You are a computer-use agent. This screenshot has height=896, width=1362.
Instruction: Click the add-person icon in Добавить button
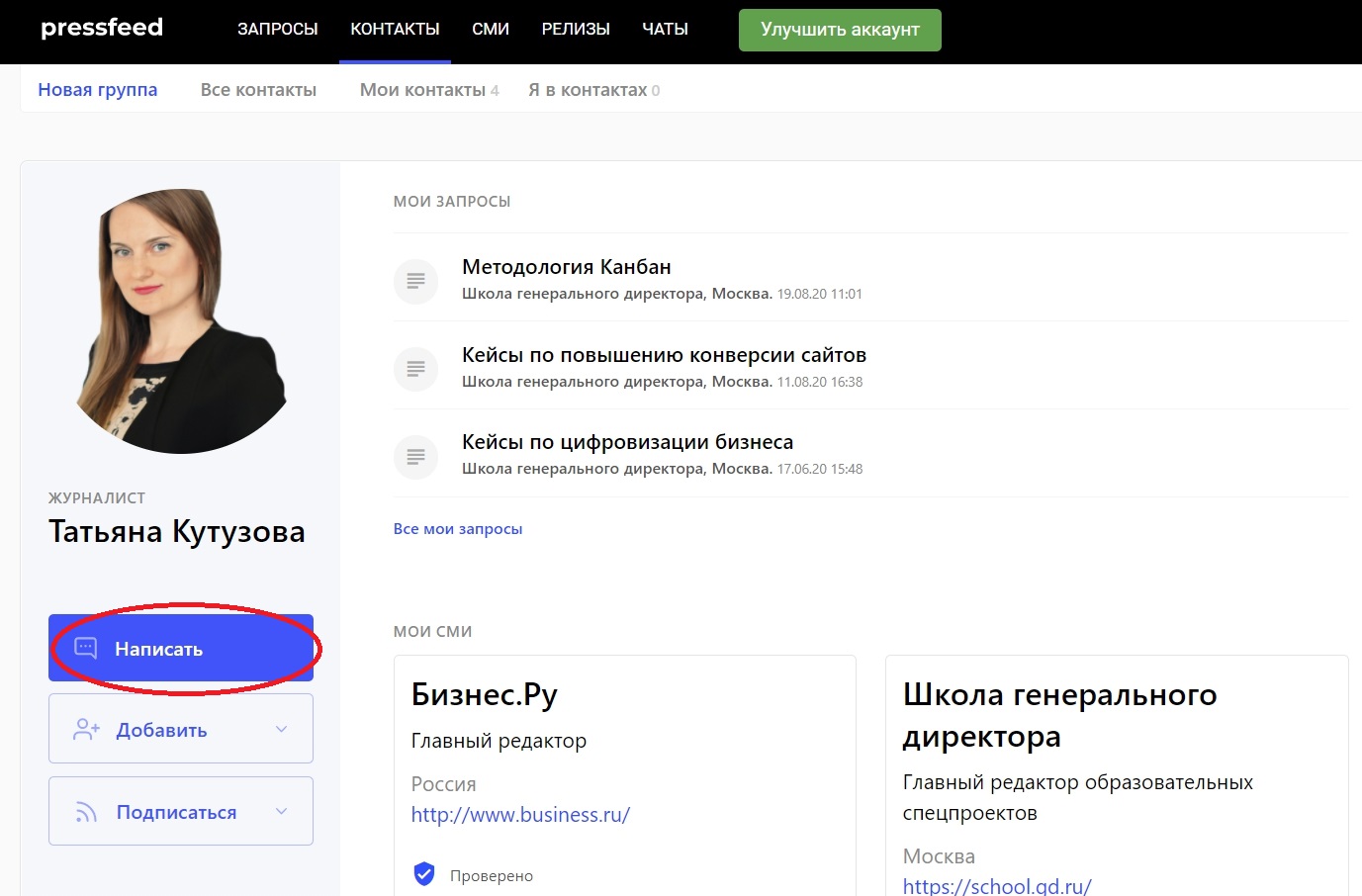86,730
